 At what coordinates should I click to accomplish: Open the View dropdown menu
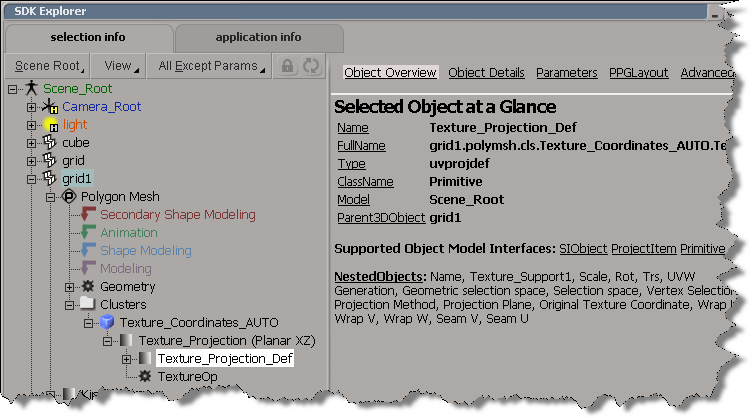[x=121, y=66]
